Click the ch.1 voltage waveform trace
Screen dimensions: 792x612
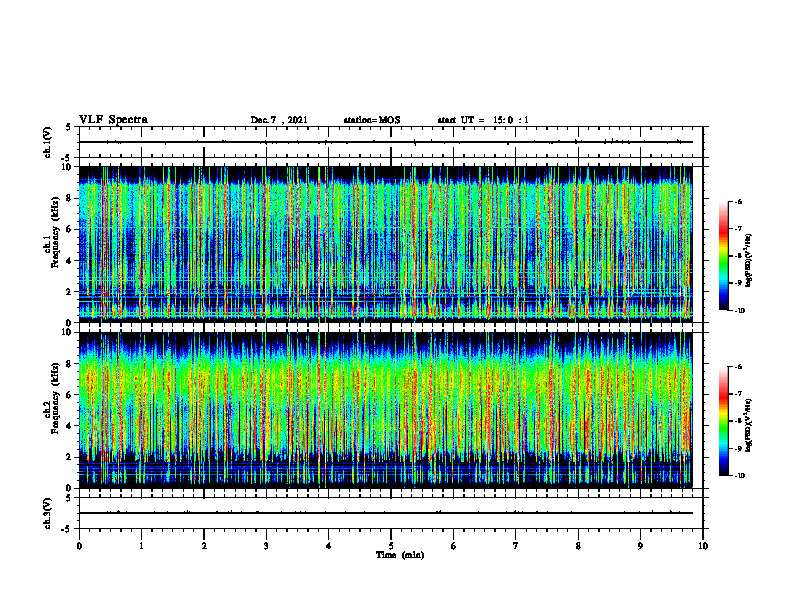385,142
